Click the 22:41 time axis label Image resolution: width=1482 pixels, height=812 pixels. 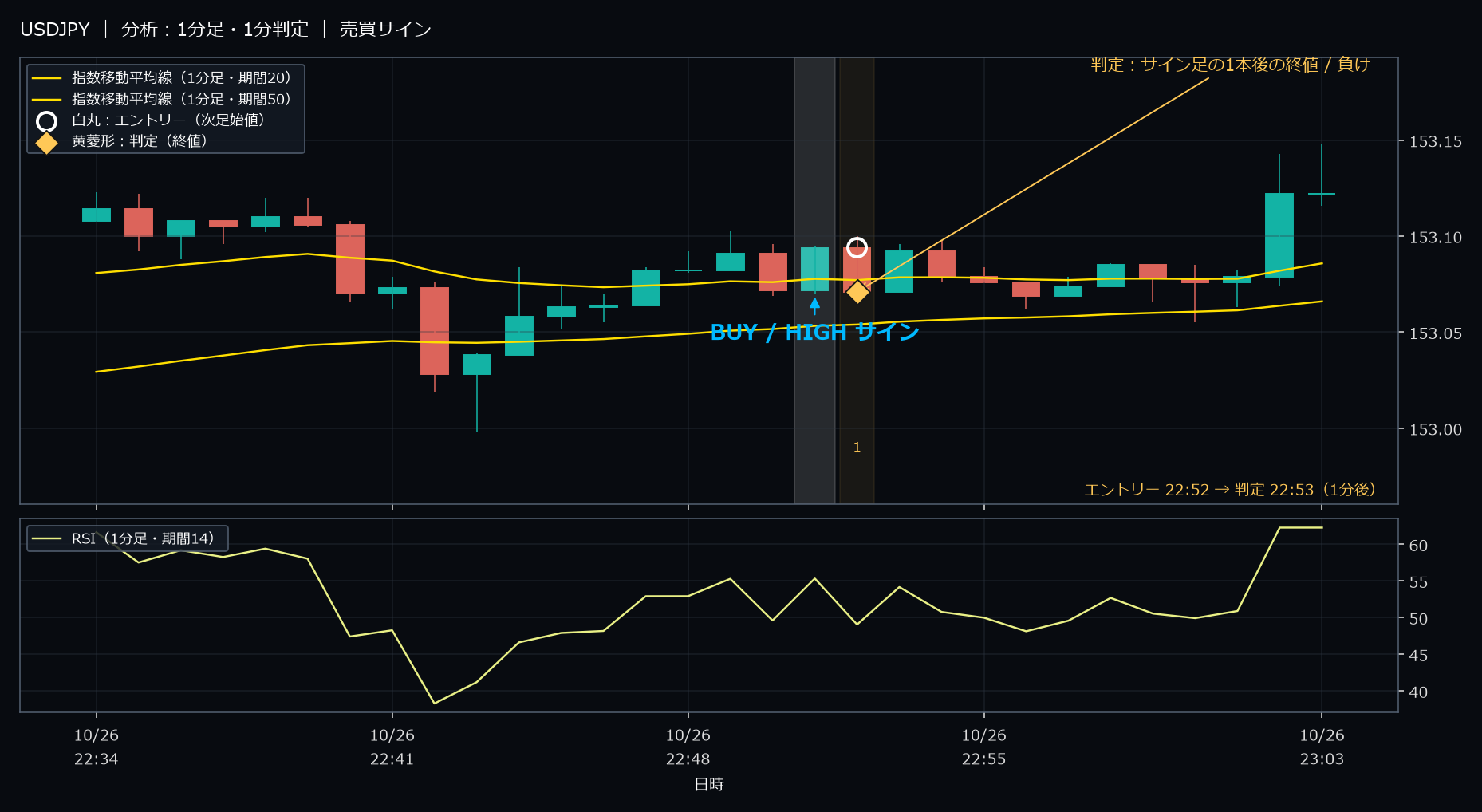392,747
